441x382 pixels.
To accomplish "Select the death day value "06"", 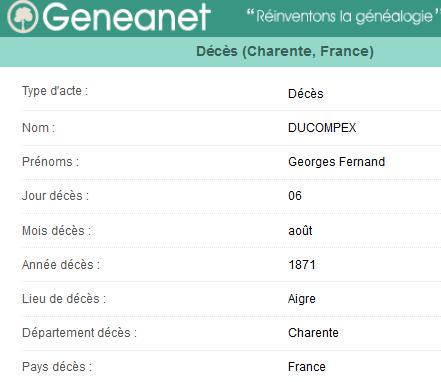I will (x=295, y=196).
